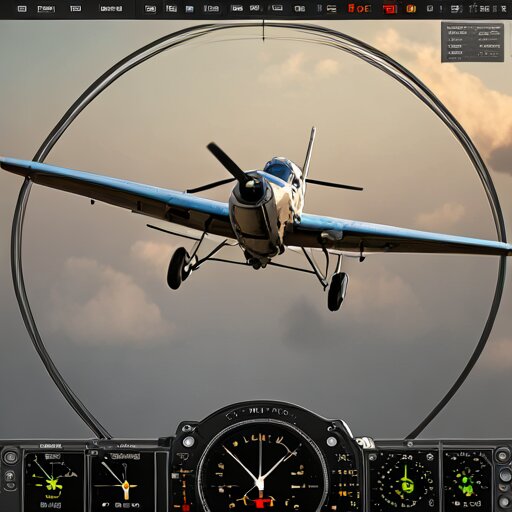512x512 pixels.
Task: Click the bottom round knob on the right panel edge
Action: pyautogui.click(x=505, y=501)
